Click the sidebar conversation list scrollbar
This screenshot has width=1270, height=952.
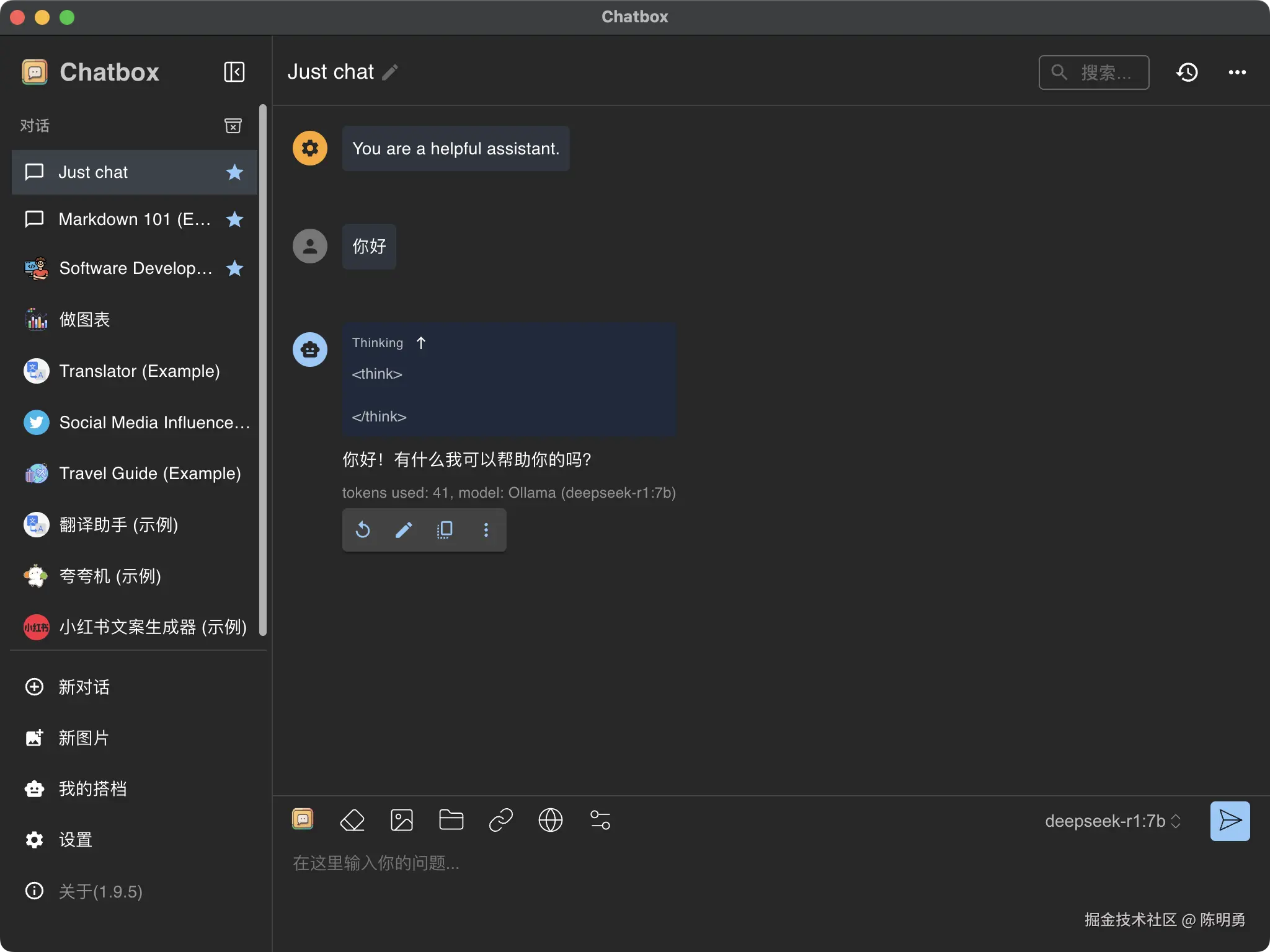coord(262,372)
